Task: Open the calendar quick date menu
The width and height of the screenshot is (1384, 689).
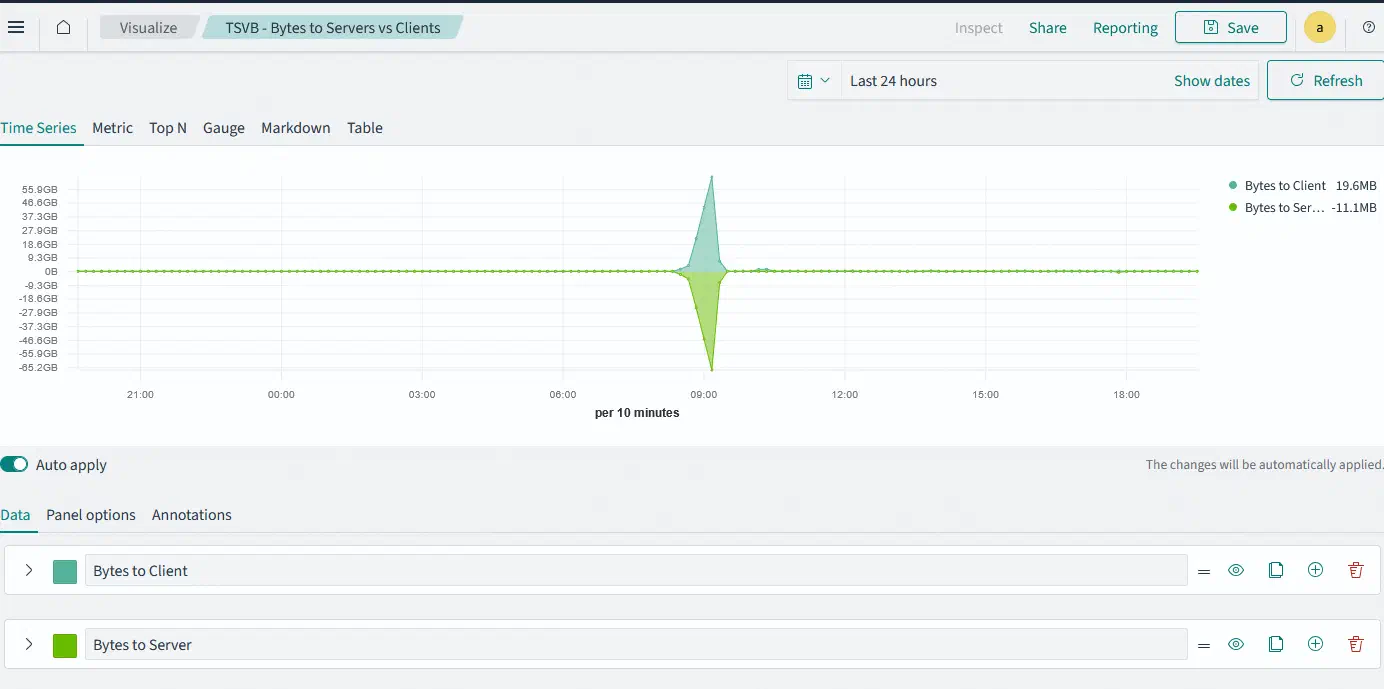Action: click(x=815, y=81)
